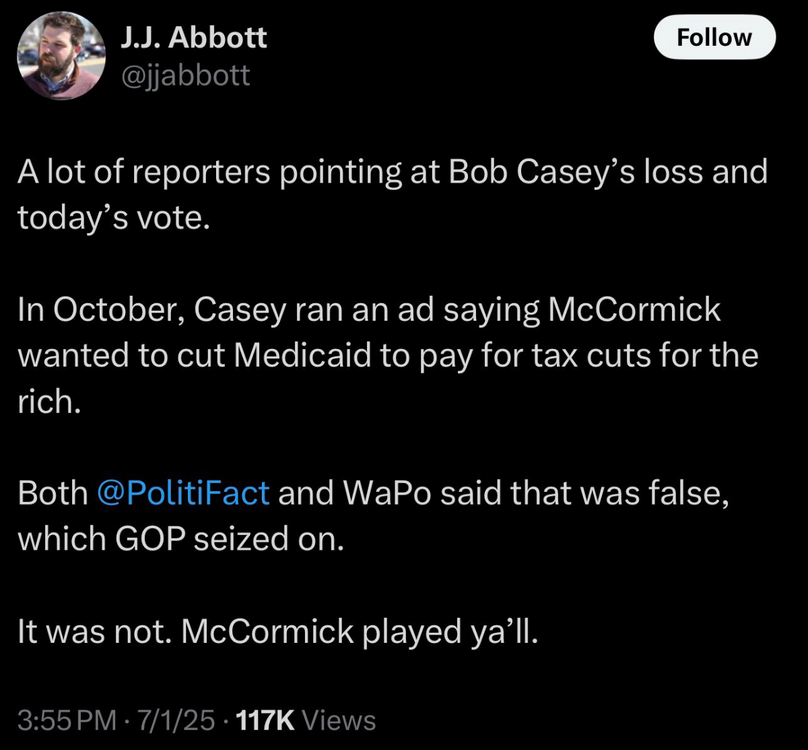This screenshot has height=750, width=808.
Task: Click the line starting 'In October, Casey'
Action: (x=368, y=309)
